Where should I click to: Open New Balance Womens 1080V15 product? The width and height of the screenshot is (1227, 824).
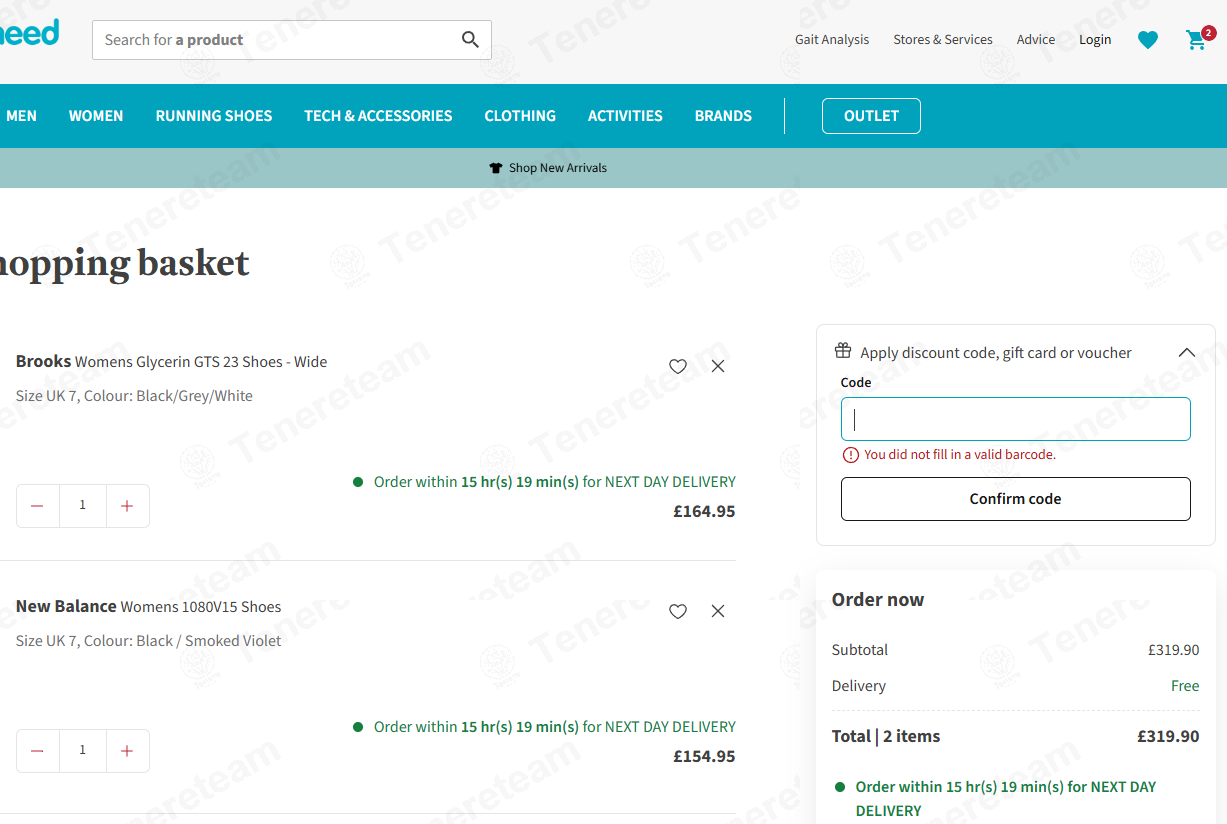click(149, 607)
